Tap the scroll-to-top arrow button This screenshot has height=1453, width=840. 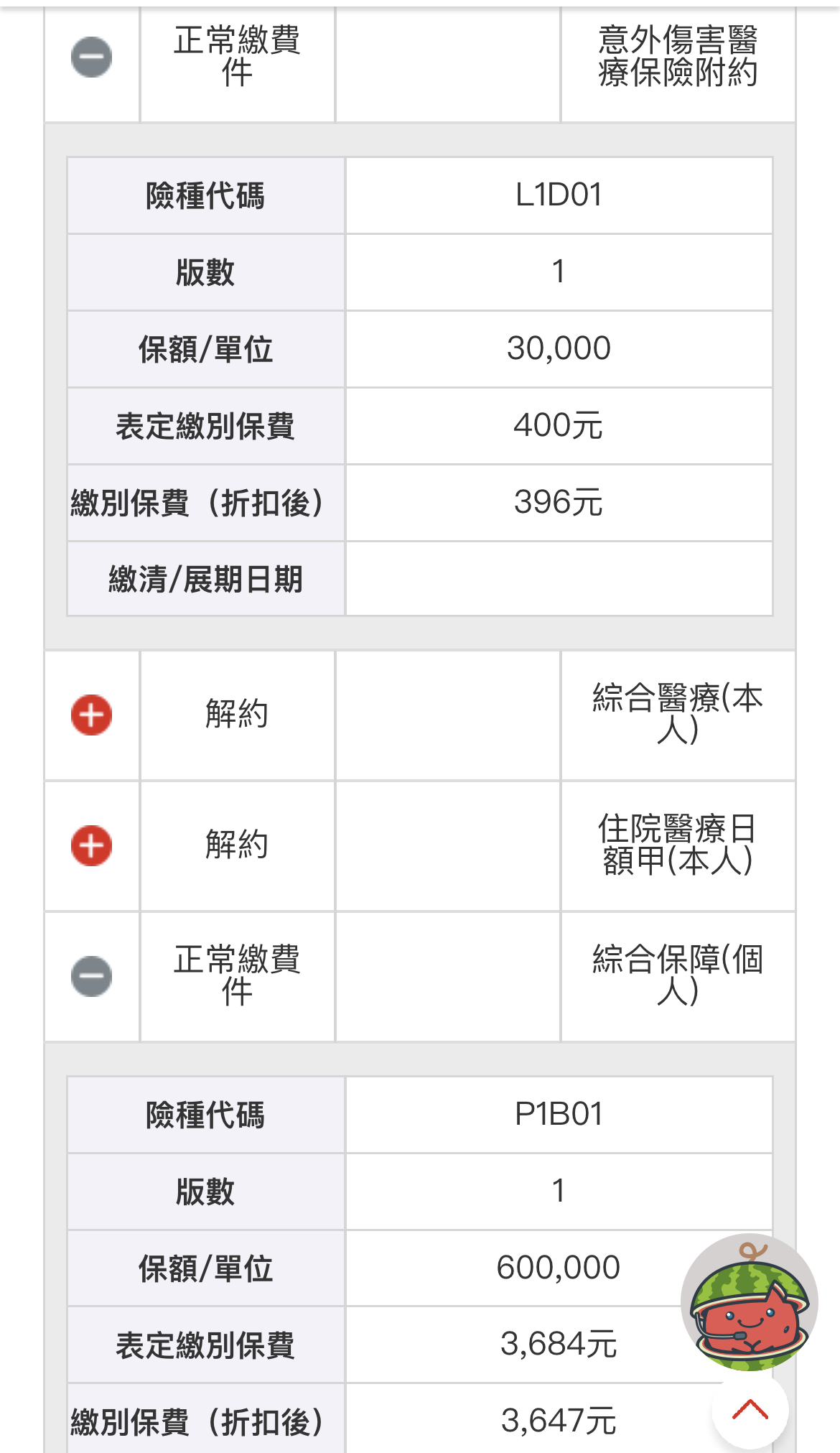[x=750, y=1410]
